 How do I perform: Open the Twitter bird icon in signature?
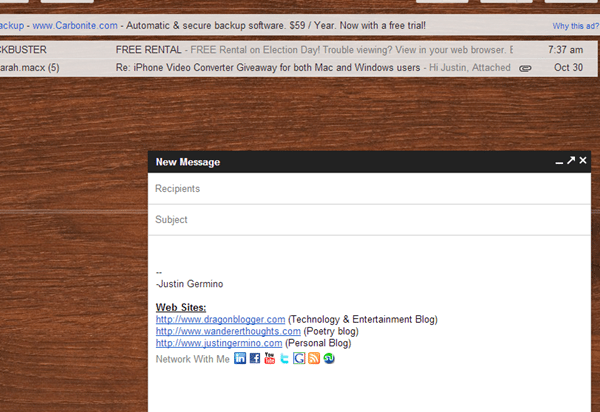coord(284,358)
